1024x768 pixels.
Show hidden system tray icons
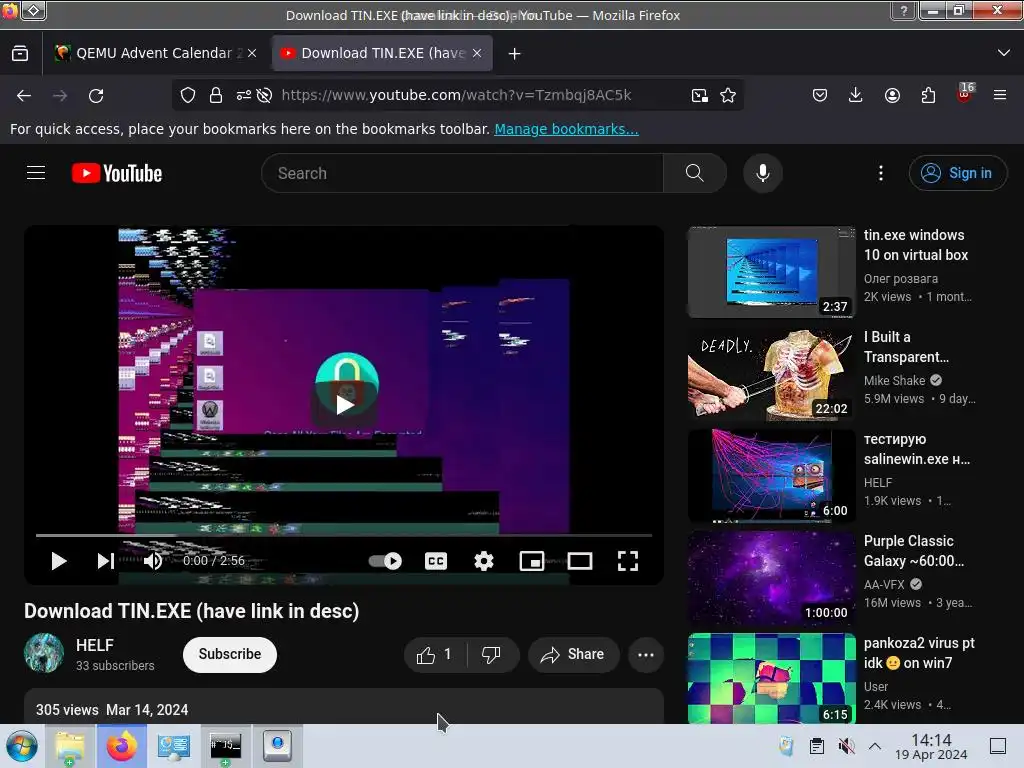875,746
